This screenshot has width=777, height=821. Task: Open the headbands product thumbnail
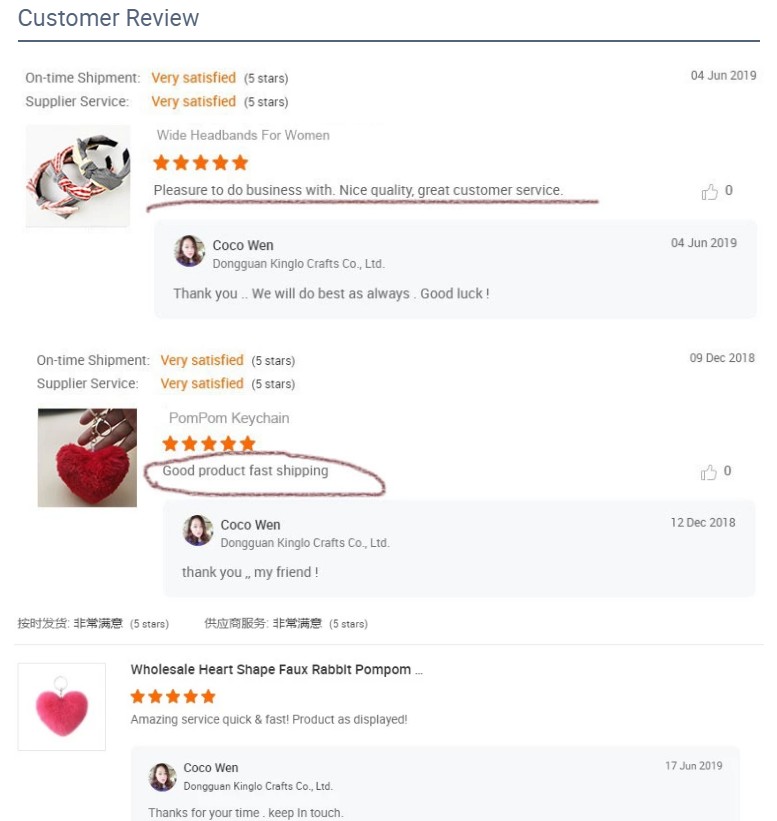[78, 176]
